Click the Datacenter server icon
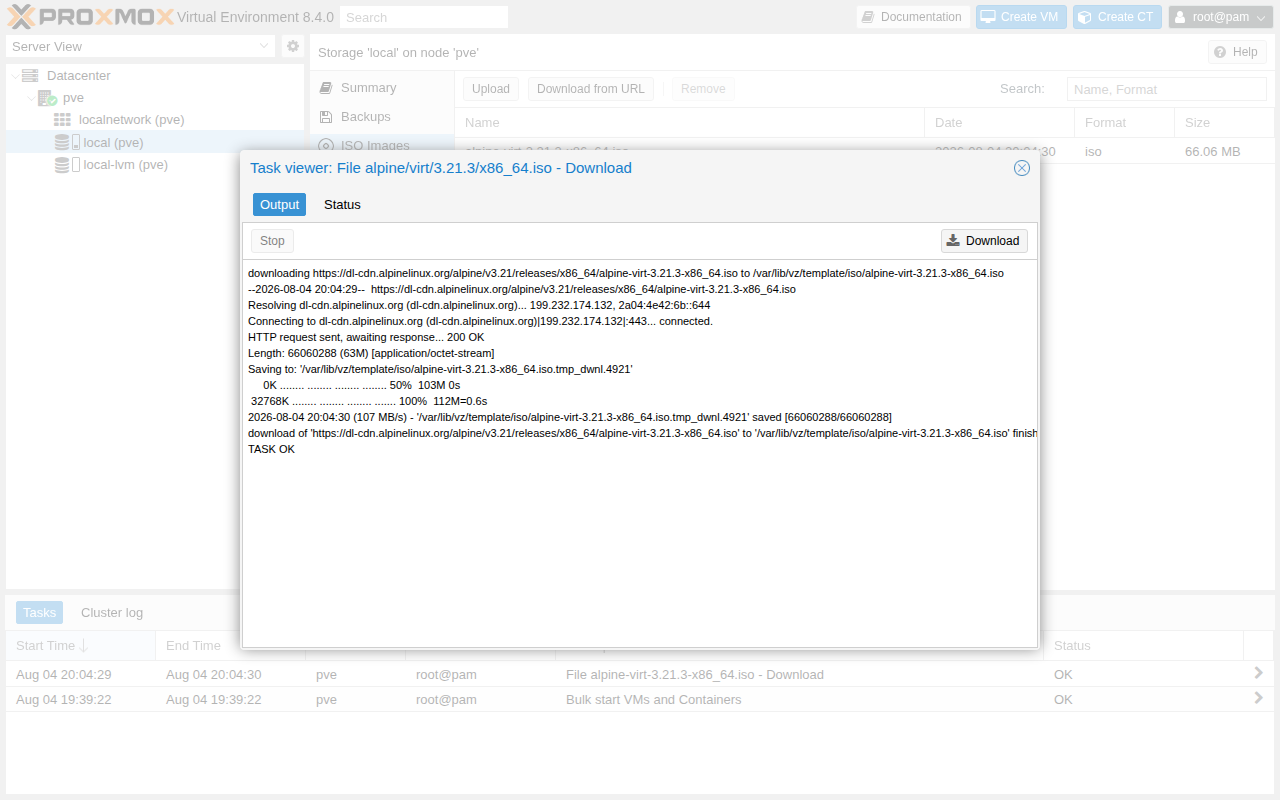 (30, 75)
